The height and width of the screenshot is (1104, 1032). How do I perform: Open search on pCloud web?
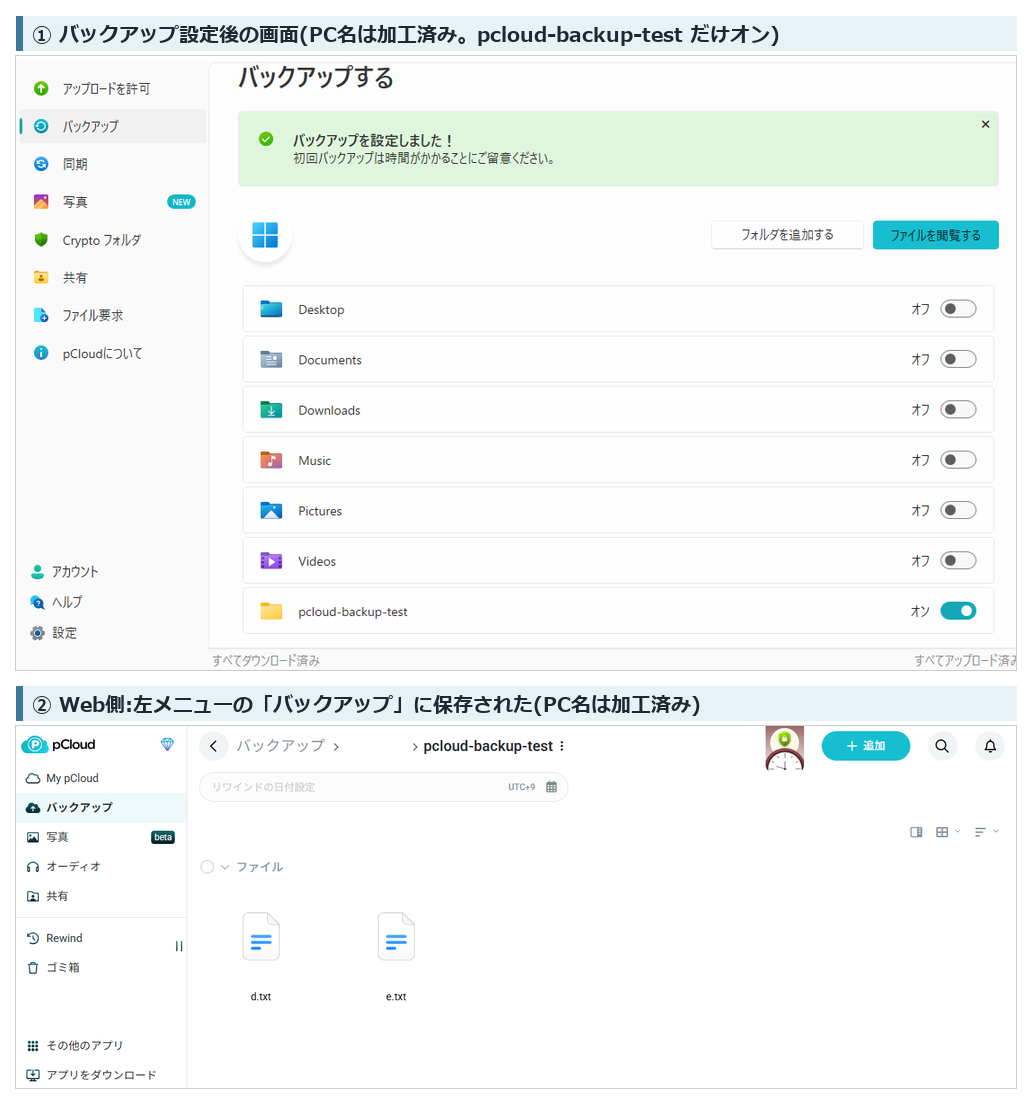[942, 746]
